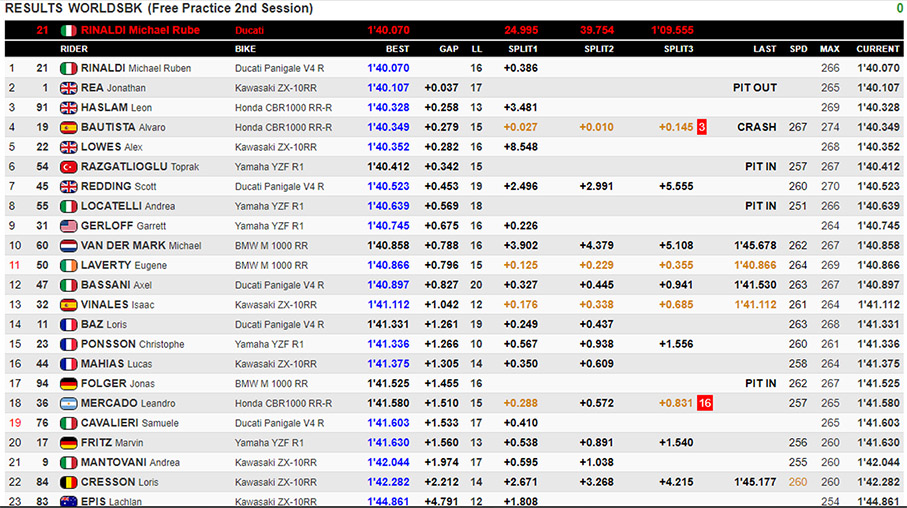Image resolution: width=907 pixels, height=508 pixels.
Task: Click the SPLIT2 column header
Action: pyautogui.click(x=599, y=49)
